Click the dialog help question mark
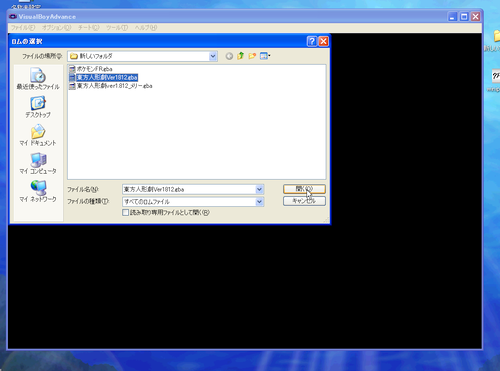 tap(312, 41)
